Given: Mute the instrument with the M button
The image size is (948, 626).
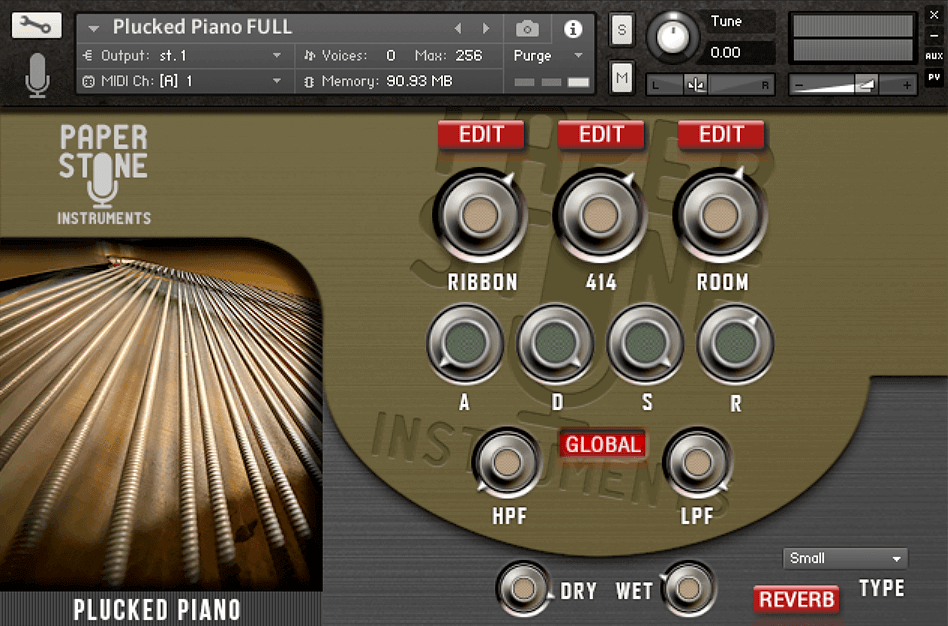Looking at the screenshot, I should [621, 77].
